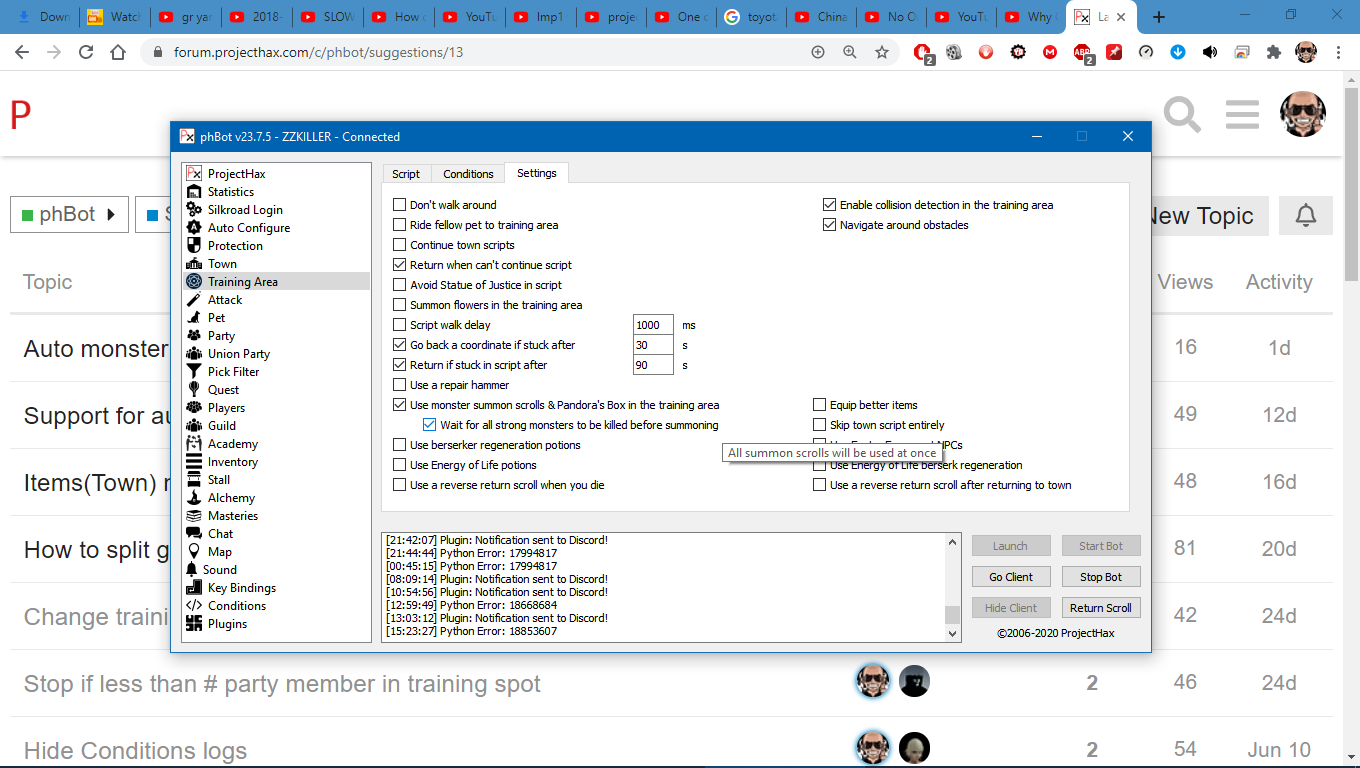Open the forum search magnifier icon

tap(1182, 114)
